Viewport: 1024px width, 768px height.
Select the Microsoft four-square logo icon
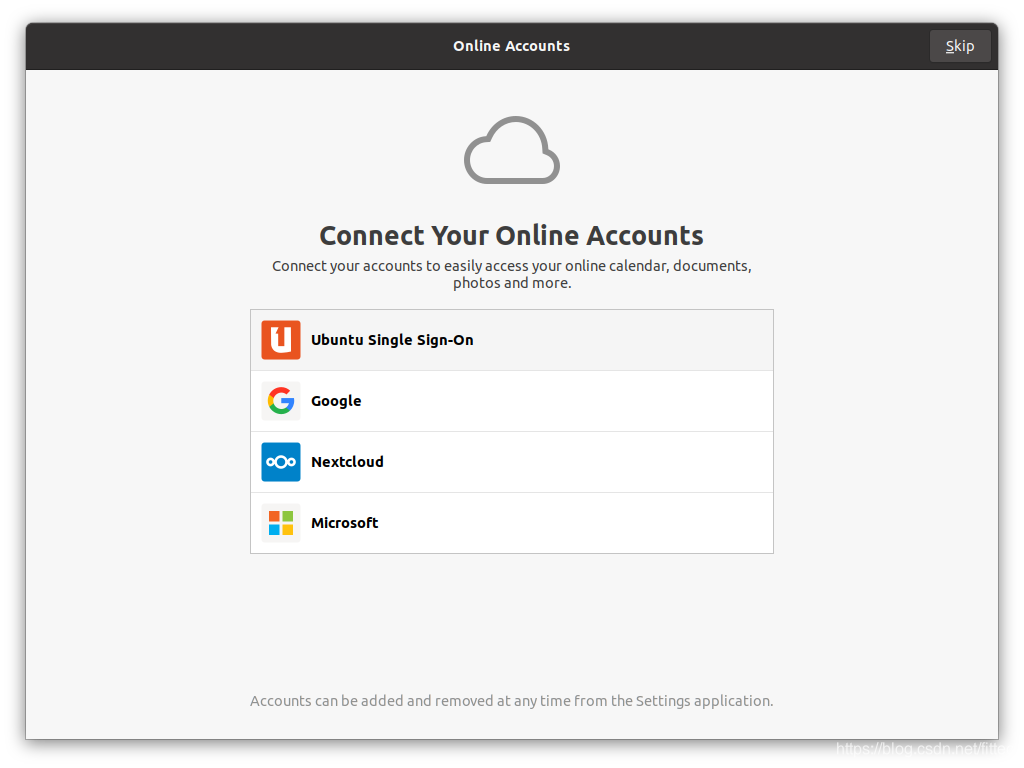(281, 523)
